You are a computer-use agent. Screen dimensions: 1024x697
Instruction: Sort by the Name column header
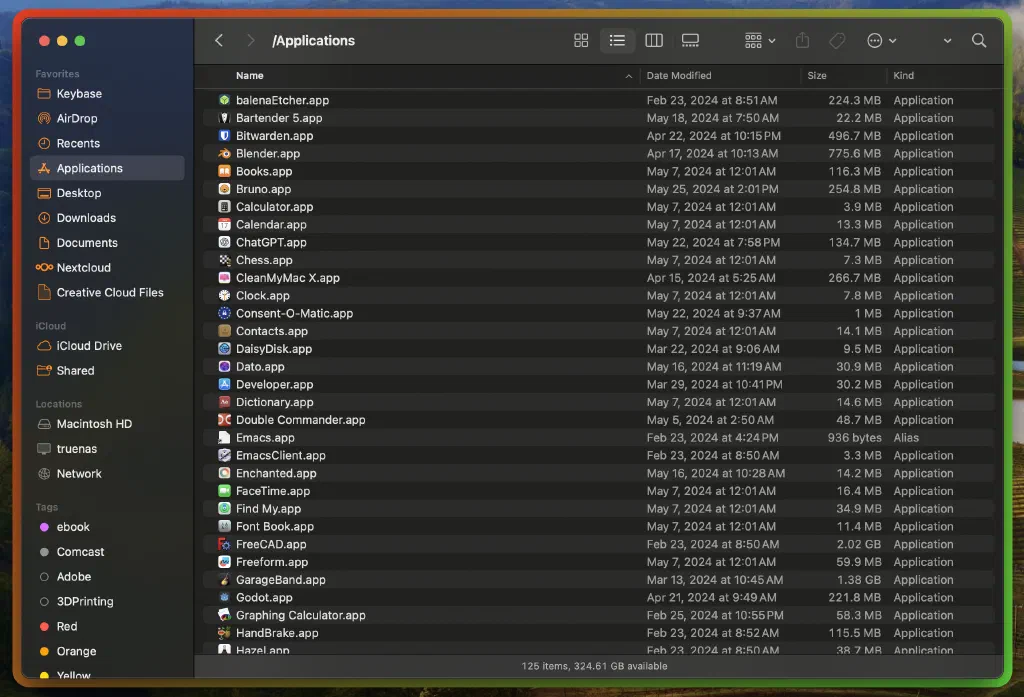[x=249, y=76]
